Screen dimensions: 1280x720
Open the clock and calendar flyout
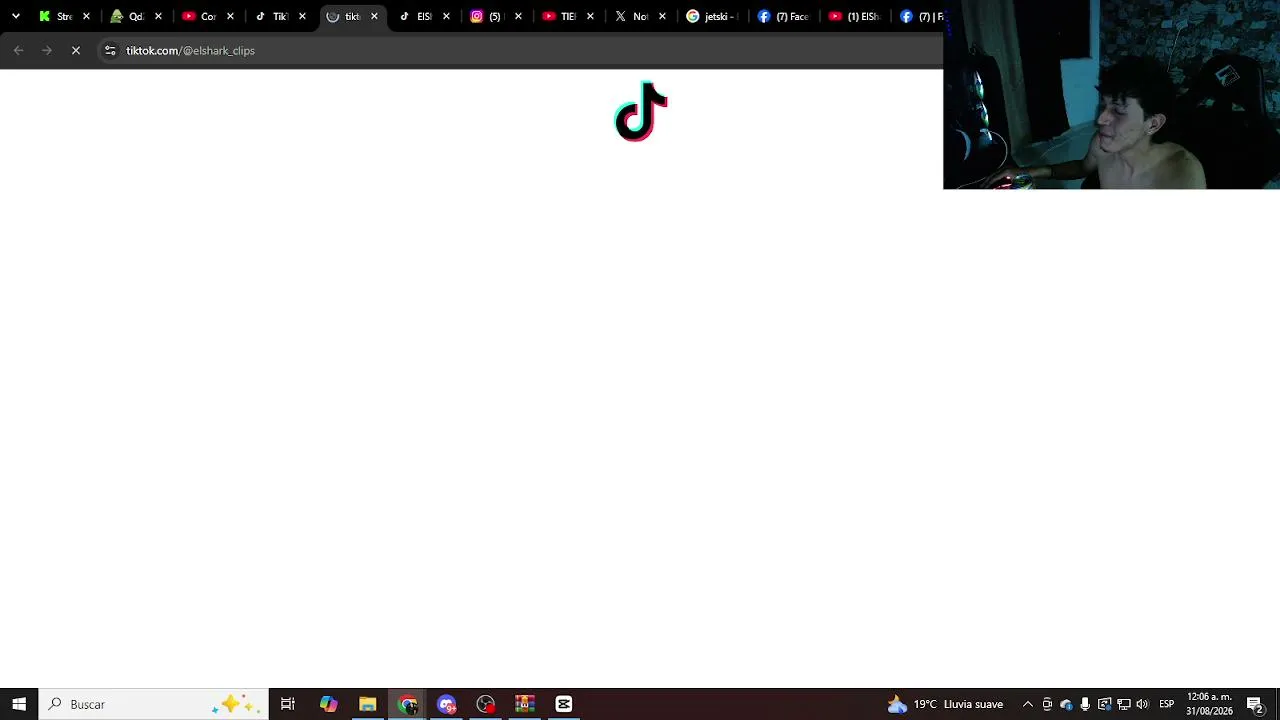(x=1209, y=704)
